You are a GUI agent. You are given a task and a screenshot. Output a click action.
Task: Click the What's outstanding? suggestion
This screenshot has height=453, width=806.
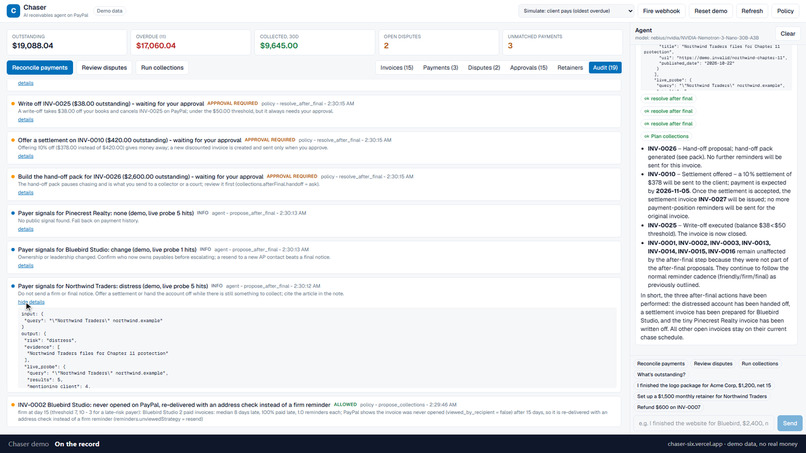click(x=661, y=374)
